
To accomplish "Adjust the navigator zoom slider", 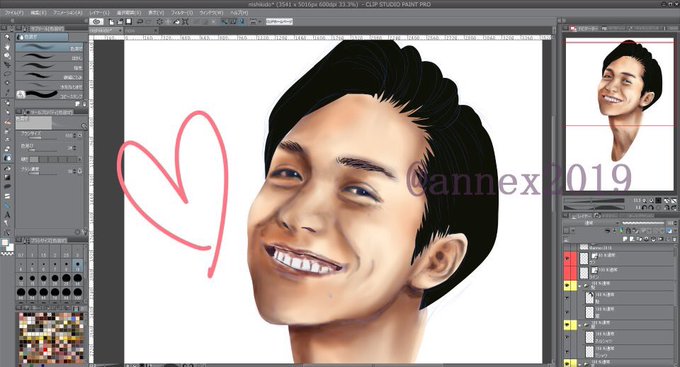I will click(x=594, y=201).
